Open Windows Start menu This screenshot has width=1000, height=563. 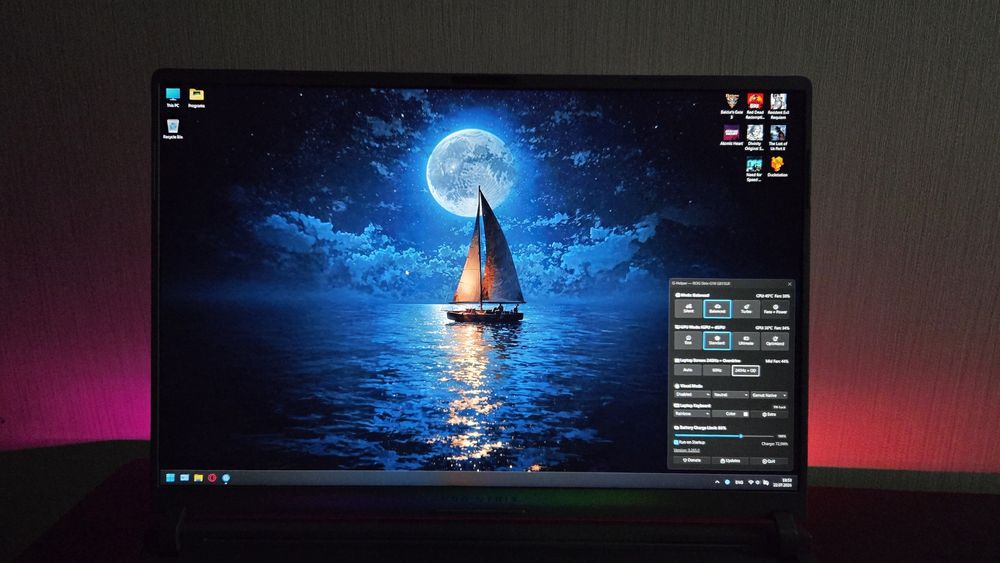pos(170,478)
